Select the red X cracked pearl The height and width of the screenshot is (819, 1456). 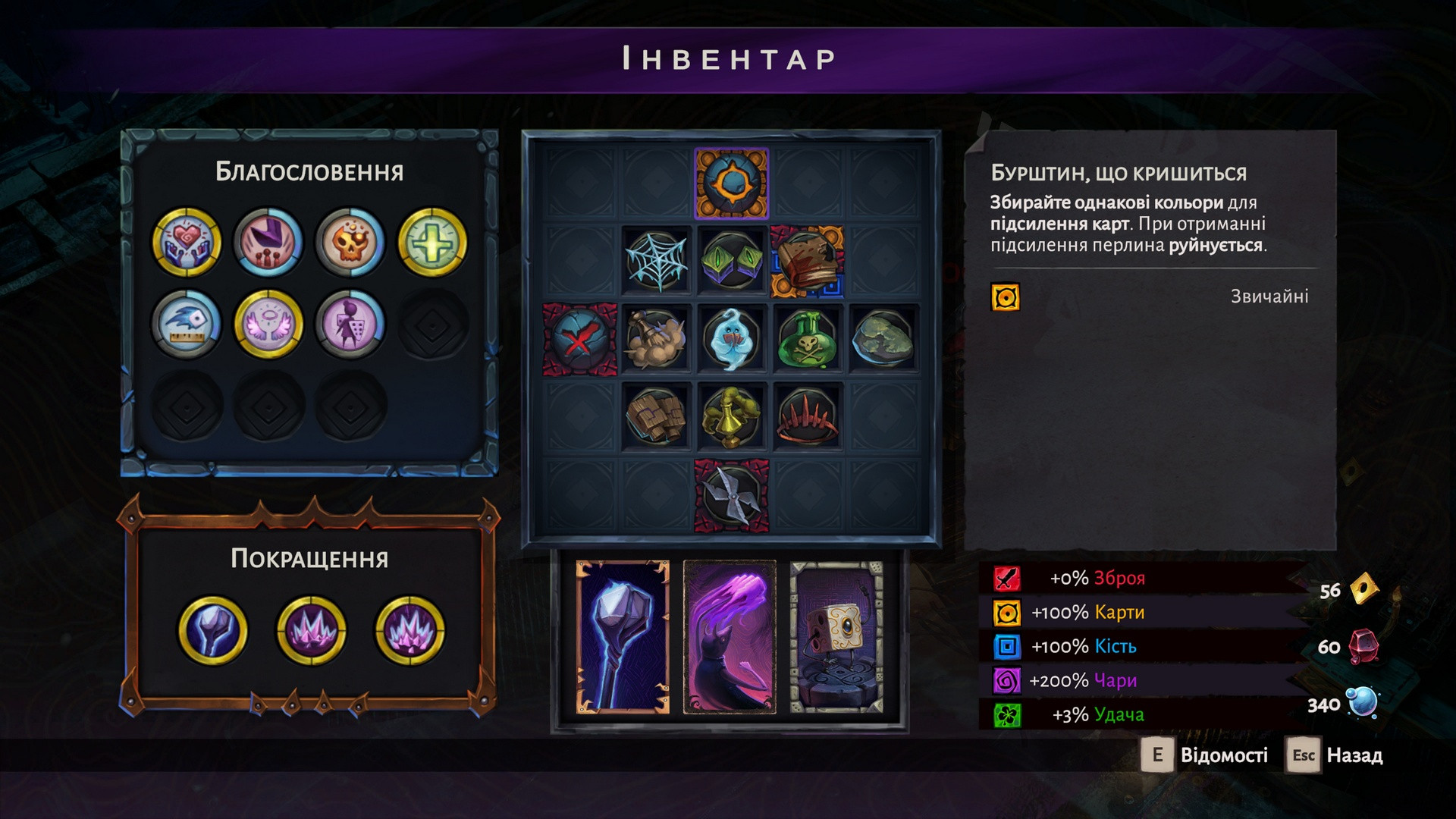tap(580, 338)
